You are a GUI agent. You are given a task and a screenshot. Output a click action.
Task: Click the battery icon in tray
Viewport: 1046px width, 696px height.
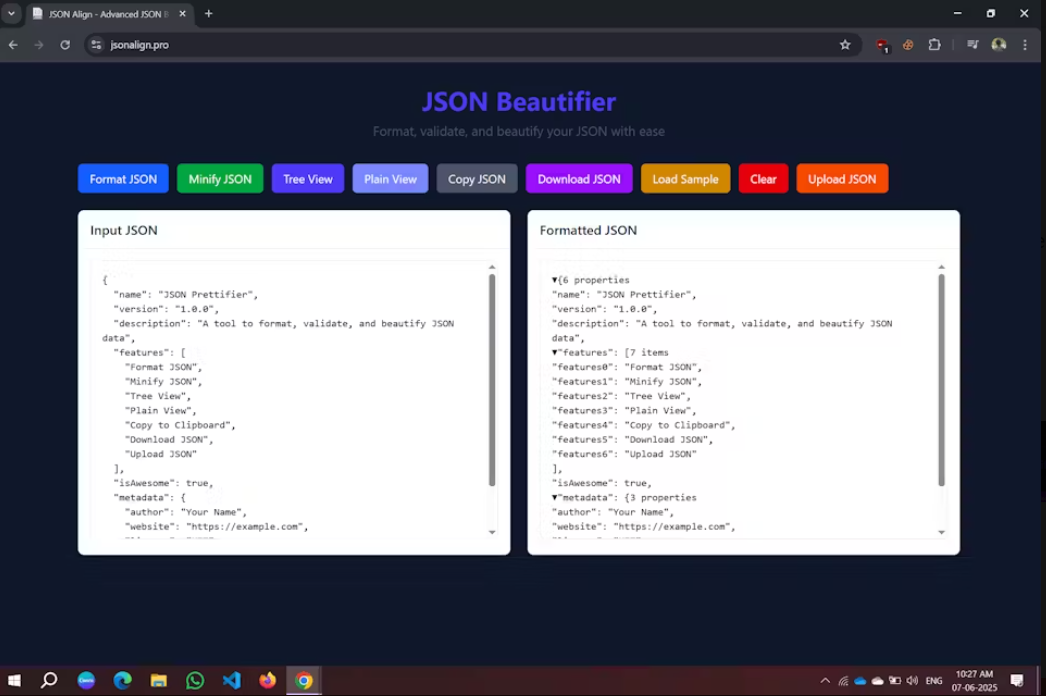(895, 681)
